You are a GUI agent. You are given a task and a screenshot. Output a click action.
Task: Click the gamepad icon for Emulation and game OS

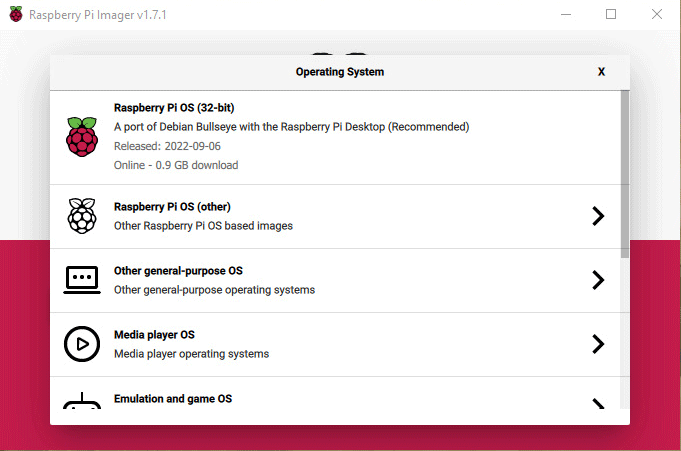coord(82,401)
